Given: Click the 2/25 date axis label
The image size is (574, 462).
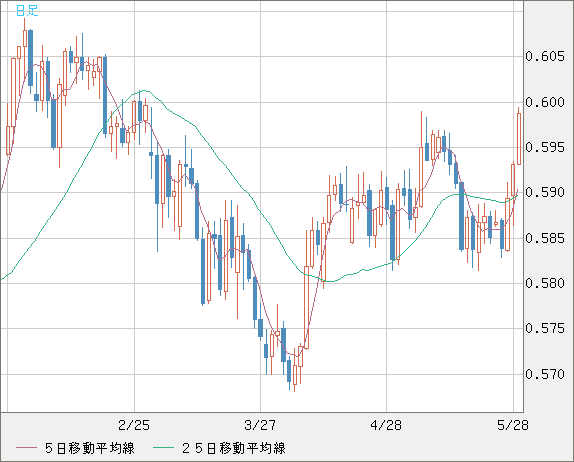Looking at the screenshot, I should click(x=134, y=425).
